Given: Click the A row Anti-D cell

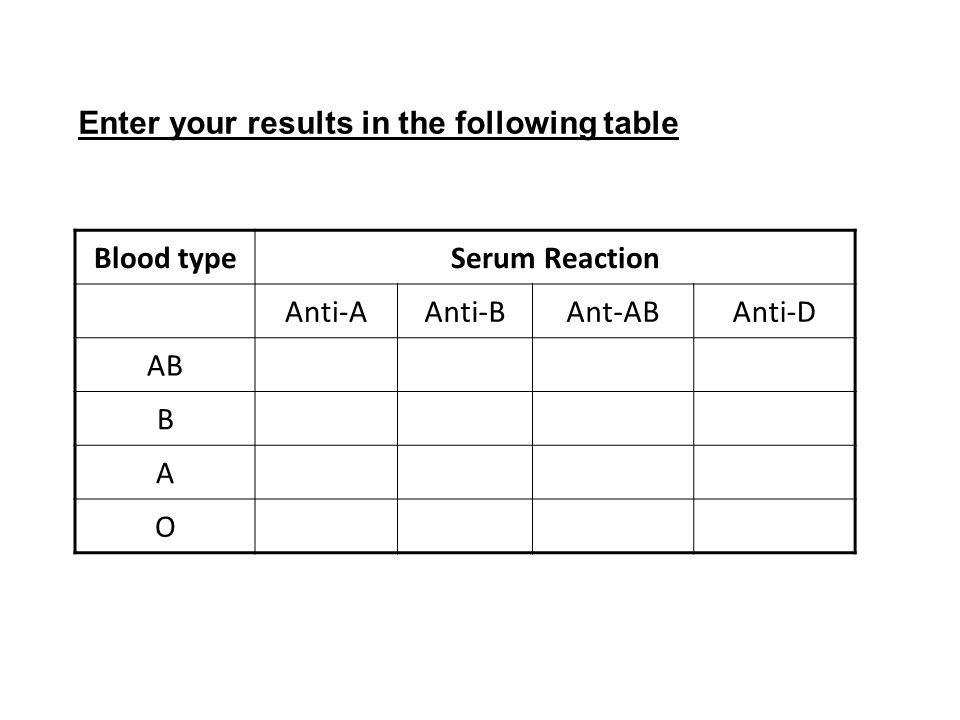Looking at the screenshot, I should (x=774, y=473).
